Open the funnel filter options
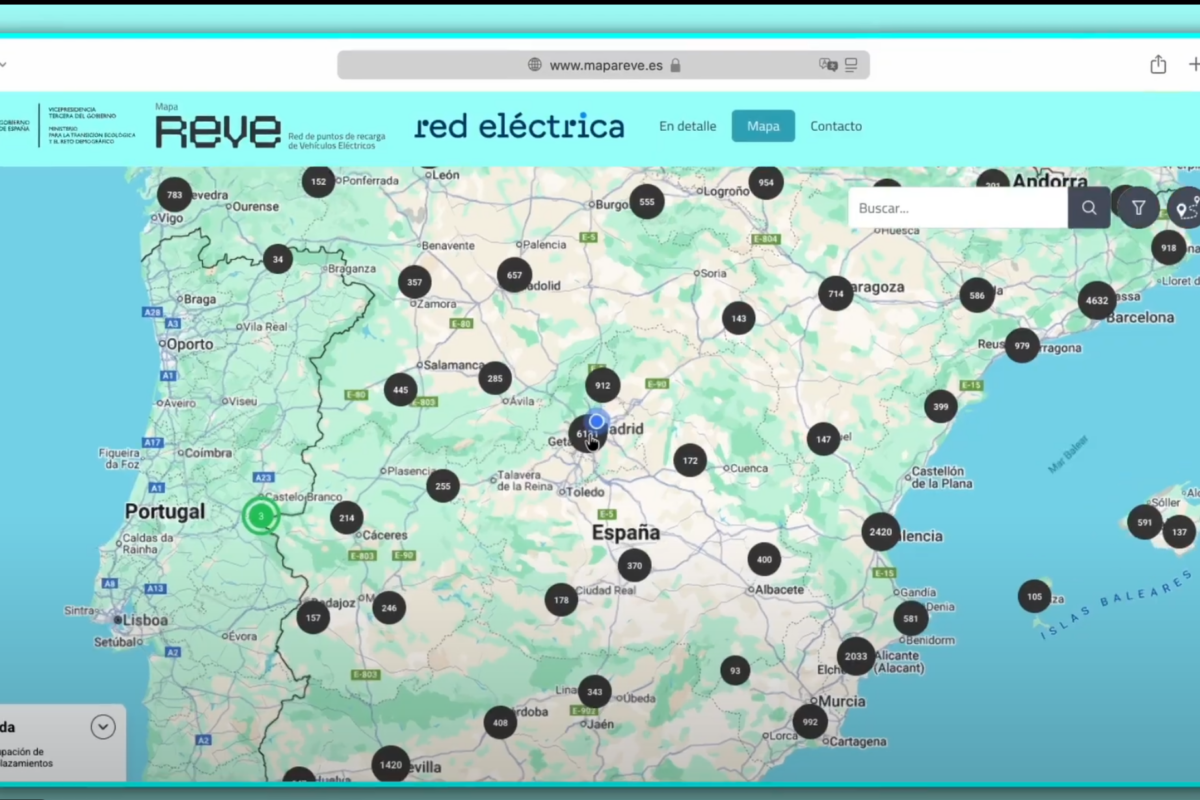The image size is (1200, 800). pyautogui.click(x=1138, y=208)
